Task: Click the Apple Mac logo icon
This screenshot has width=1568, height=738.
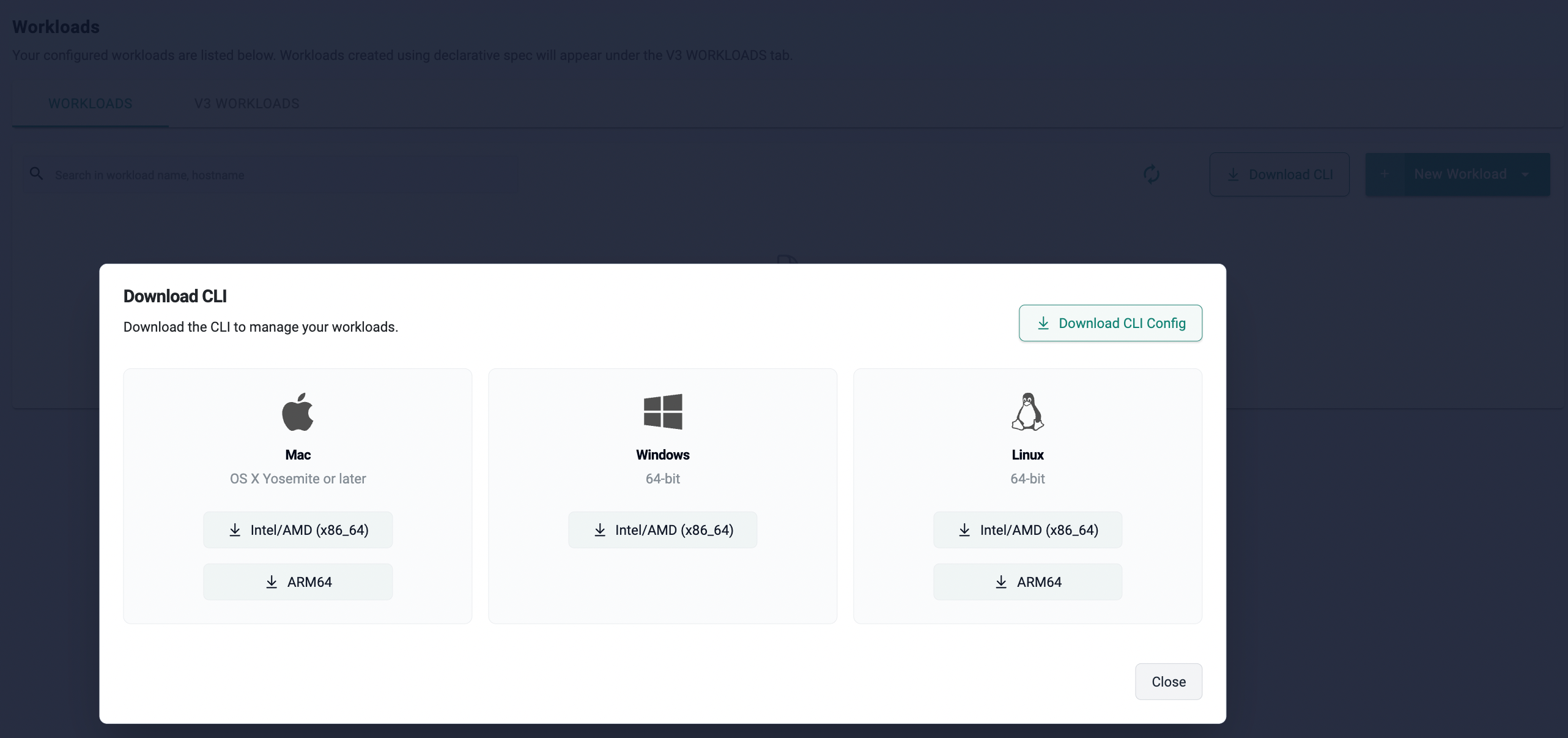Action: click(x=297, y=412)
